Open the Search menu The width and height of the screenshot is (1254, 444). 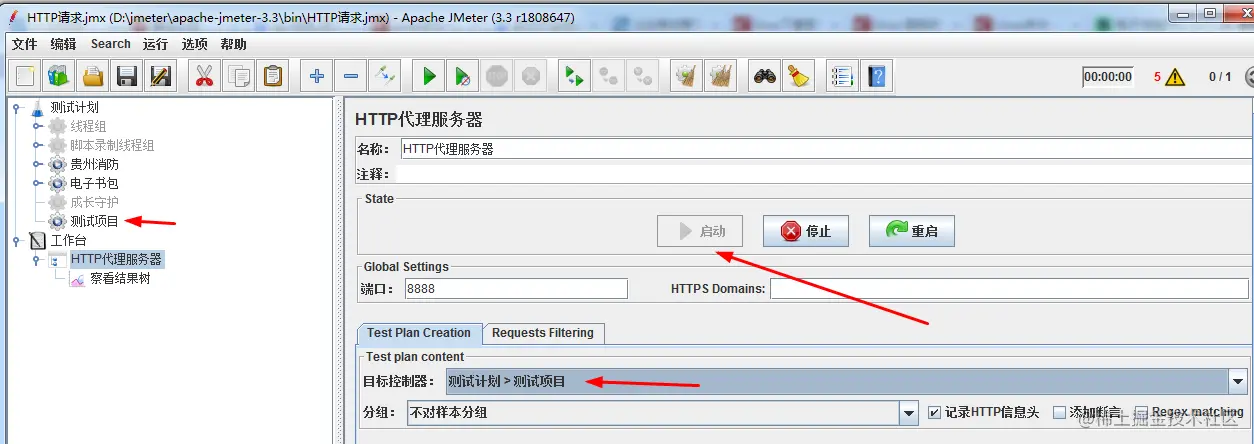110,44
